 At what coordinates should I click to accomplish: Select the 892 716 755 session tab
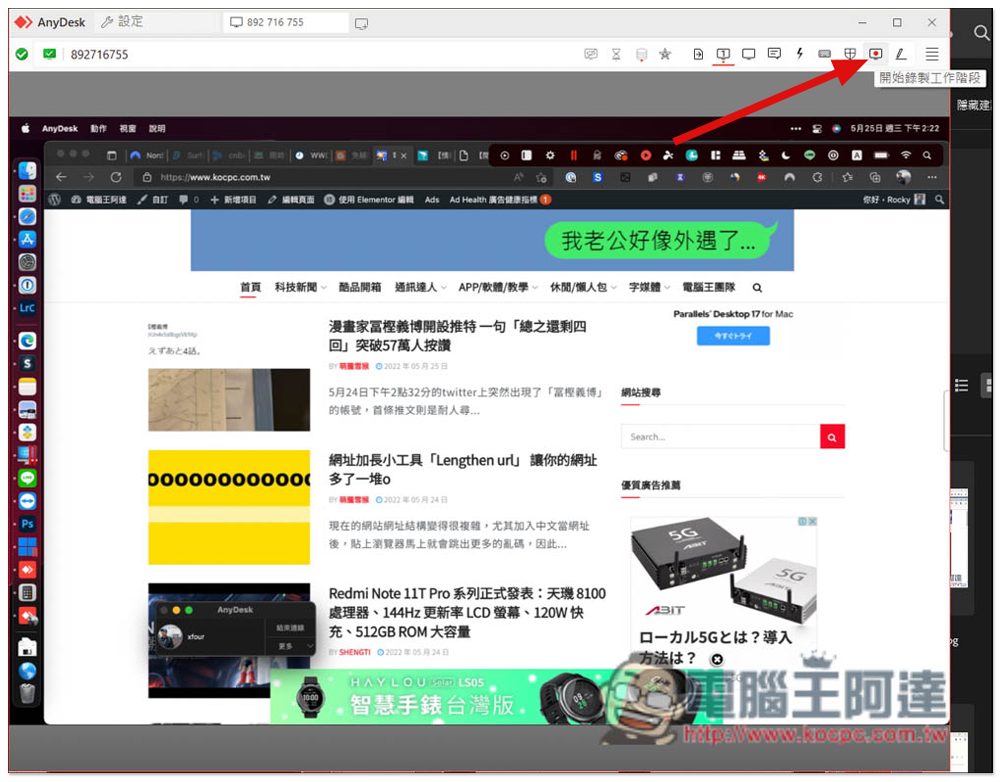click(x=286, y=22)
